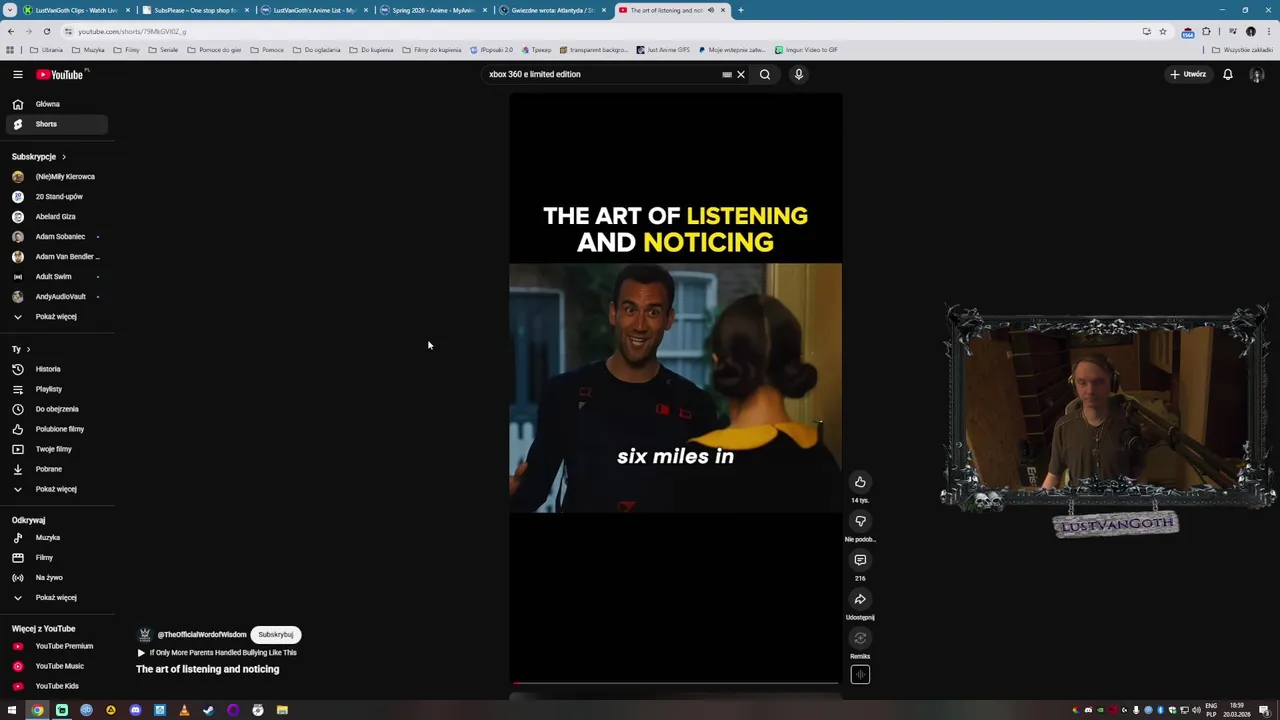1280x720 pixels.
Task: Click the Utwórz create button
Action: pyautogui.click(x=1188, y=74)
